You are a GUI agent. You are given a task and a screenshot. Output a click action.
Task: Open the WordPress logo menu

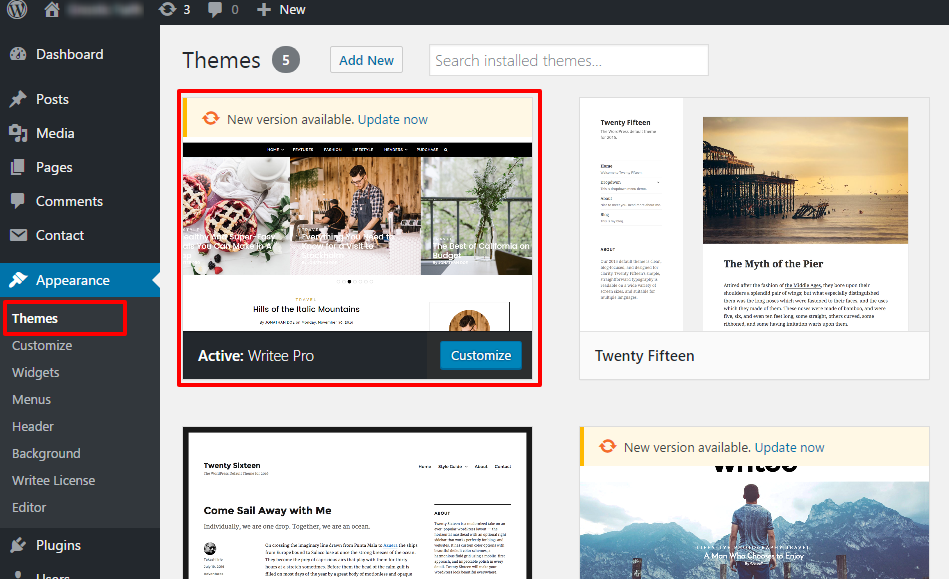click(17, 10)
